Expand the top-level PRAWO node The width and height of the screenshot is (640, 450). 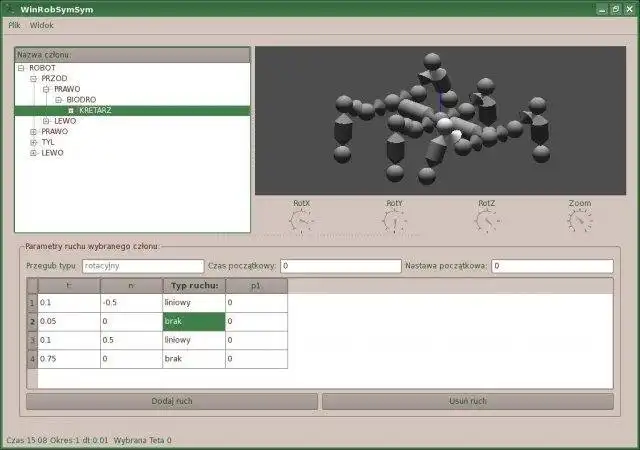[x=33, y=131]
